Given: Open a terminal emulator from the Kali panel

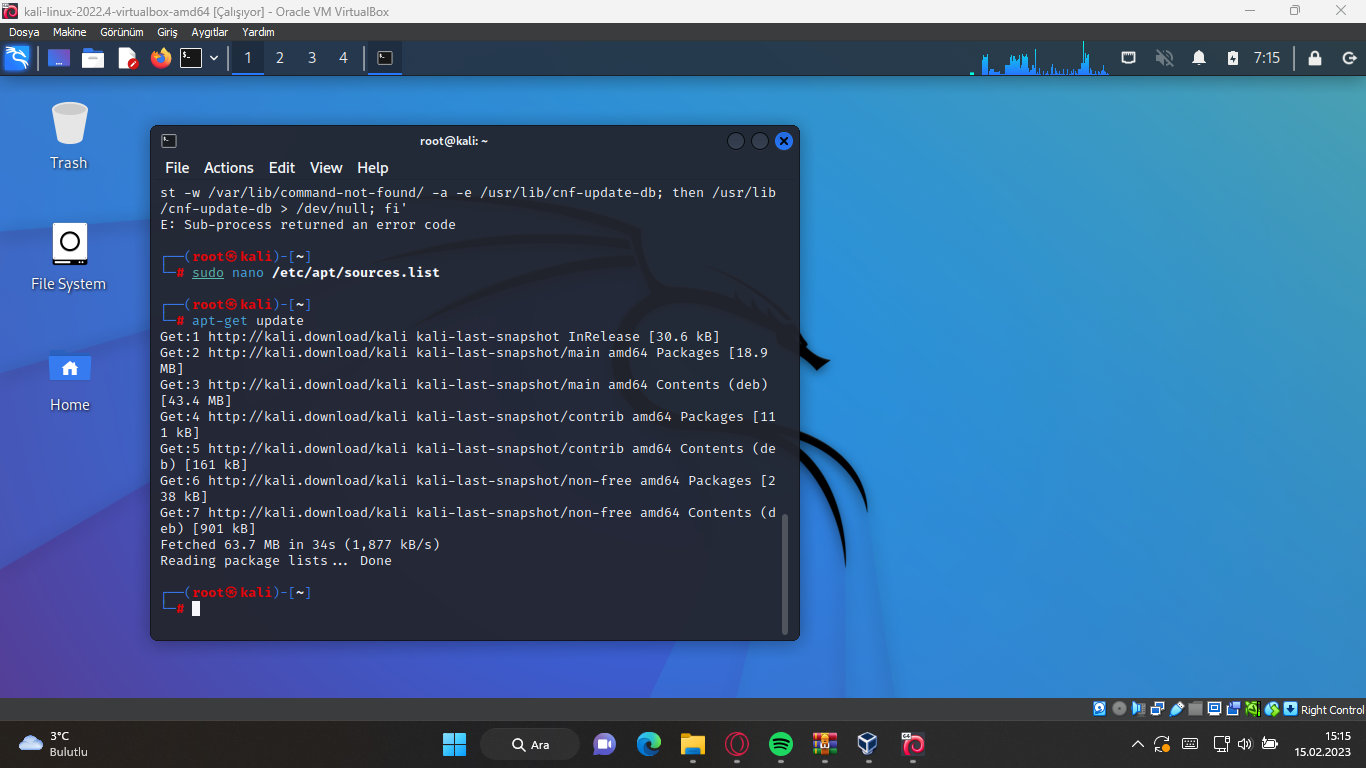Looking at the screenshot, I should pos(191,58).
